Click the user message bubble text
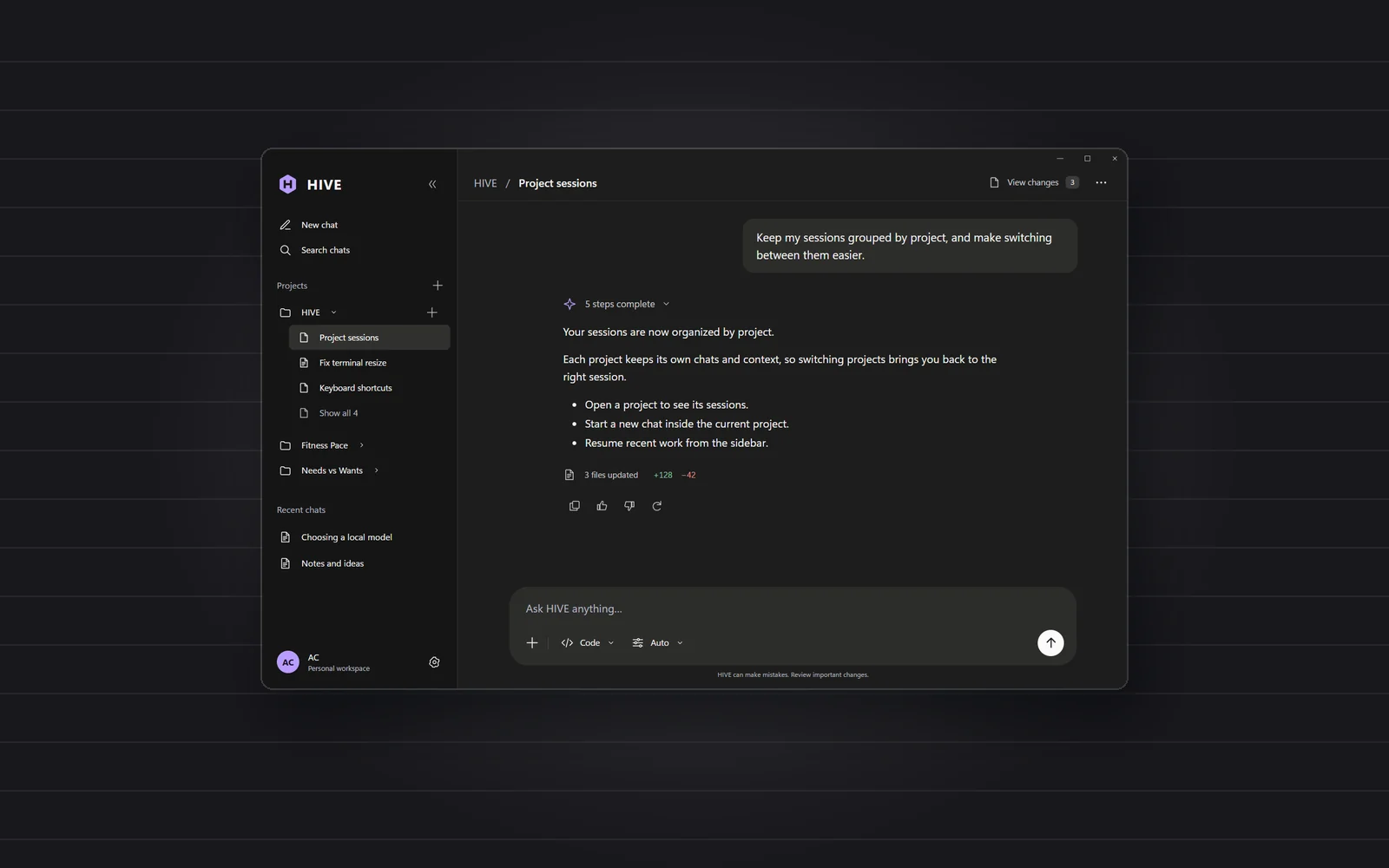 tap(904, 247)
